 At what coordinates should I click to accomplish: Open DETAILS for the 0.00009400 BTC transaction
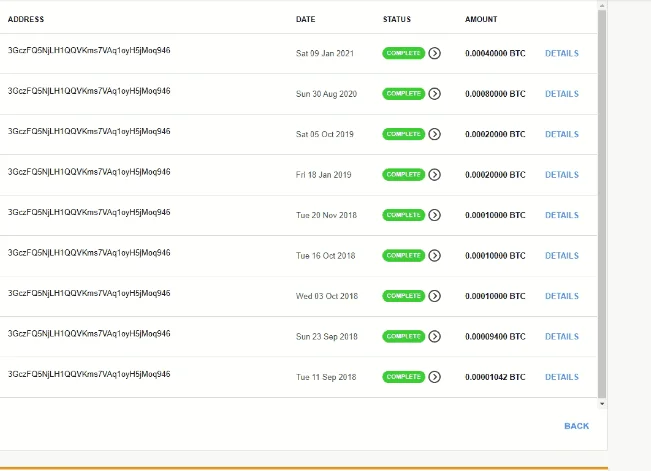(x=562, y=336)
